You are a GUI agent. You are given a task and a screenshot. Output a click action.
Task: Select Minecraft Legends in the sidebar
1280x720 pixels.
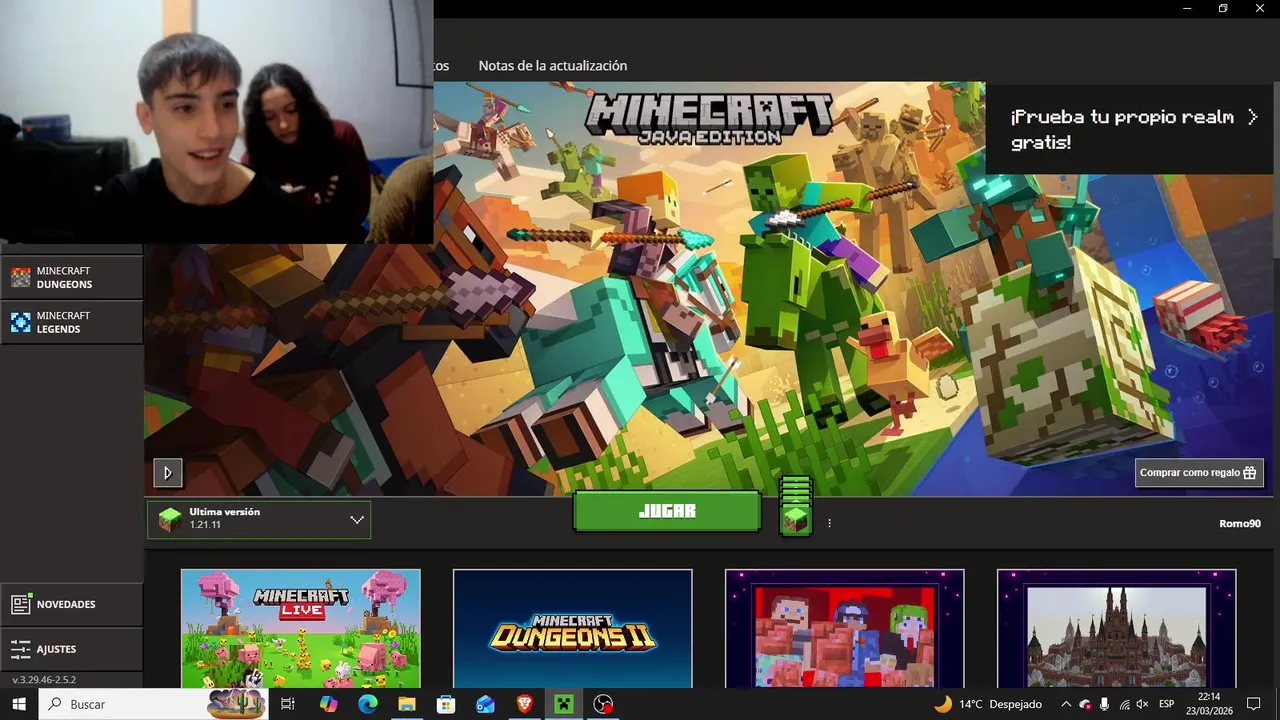point(72,322)
